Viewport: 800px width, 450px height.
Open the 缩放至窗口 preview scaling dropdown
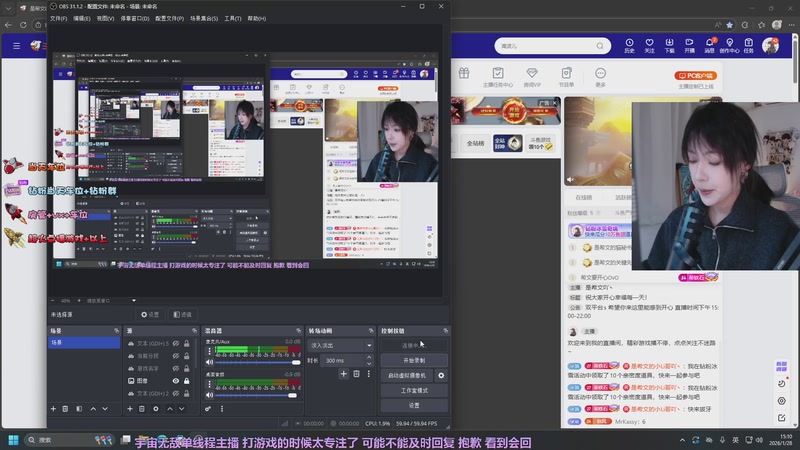(x=111, y=301)
